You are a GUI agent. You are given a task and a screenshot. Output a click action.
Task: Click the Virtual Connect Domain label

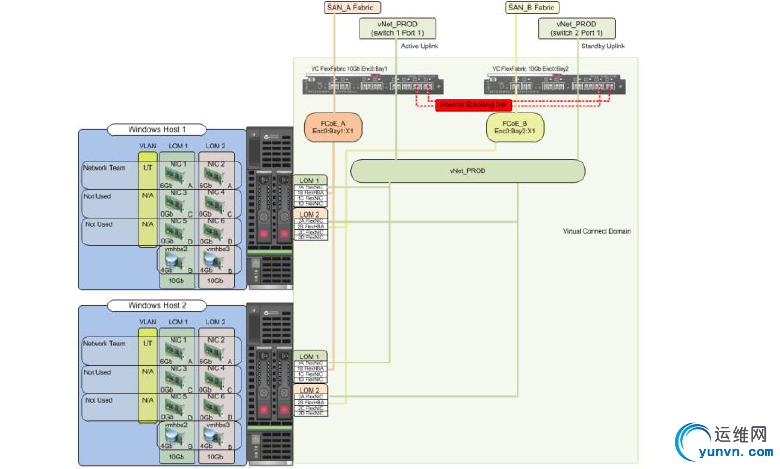click(x=596, y=231)
